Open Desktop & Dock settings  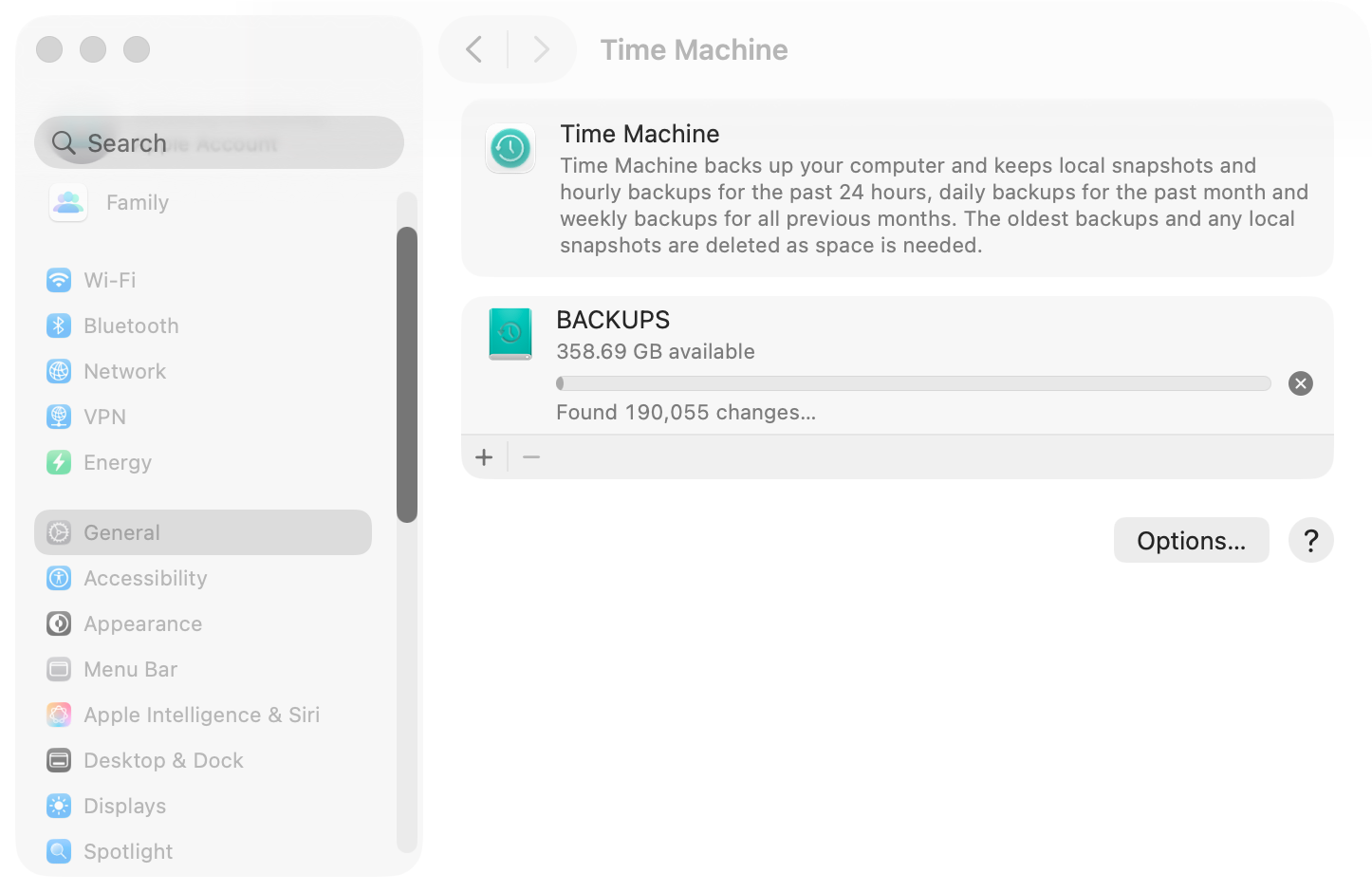pos(203,760)
